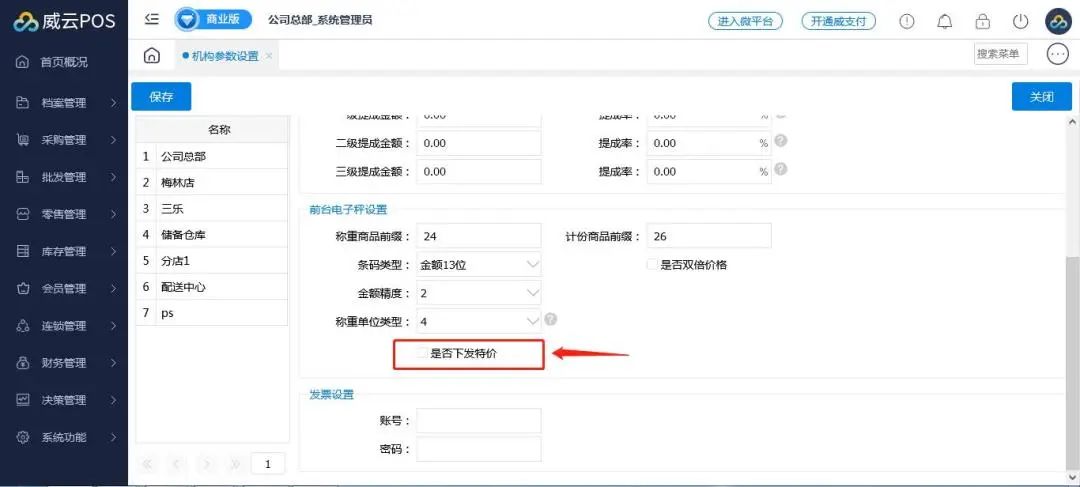This screenshot has width=1080, height=487.
Task: Toggle the 是否双倍价格 checkbox
Action: click(x=652, y=265)
